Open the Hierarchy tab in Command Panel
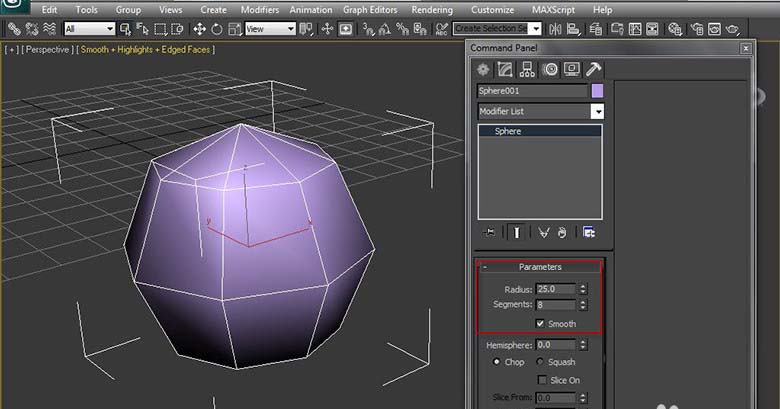Image resolution: width=780 pixels, height=409 pixels. click(528, 69)
